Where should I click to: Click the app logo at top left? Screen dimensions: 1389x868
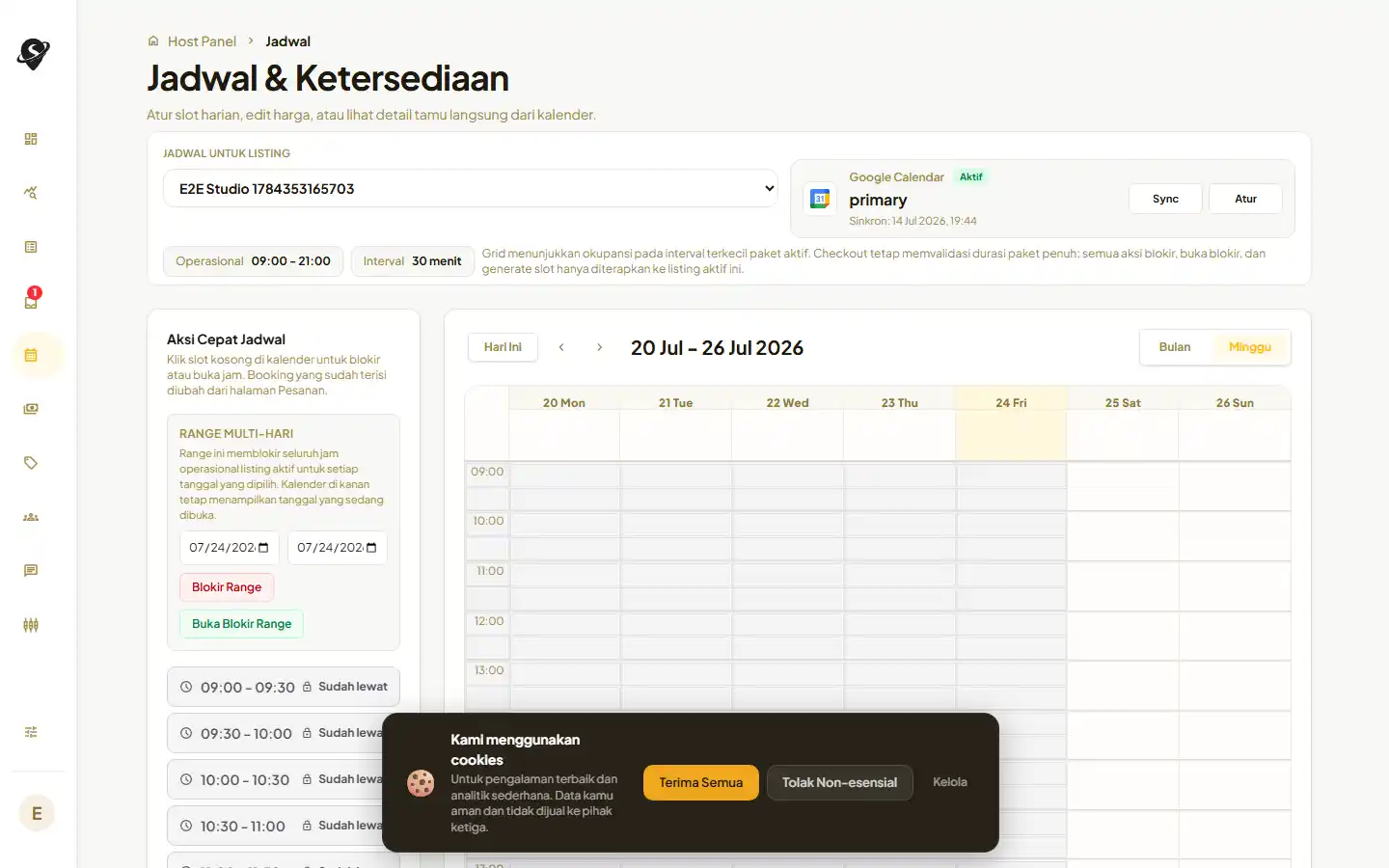point(34,54)
